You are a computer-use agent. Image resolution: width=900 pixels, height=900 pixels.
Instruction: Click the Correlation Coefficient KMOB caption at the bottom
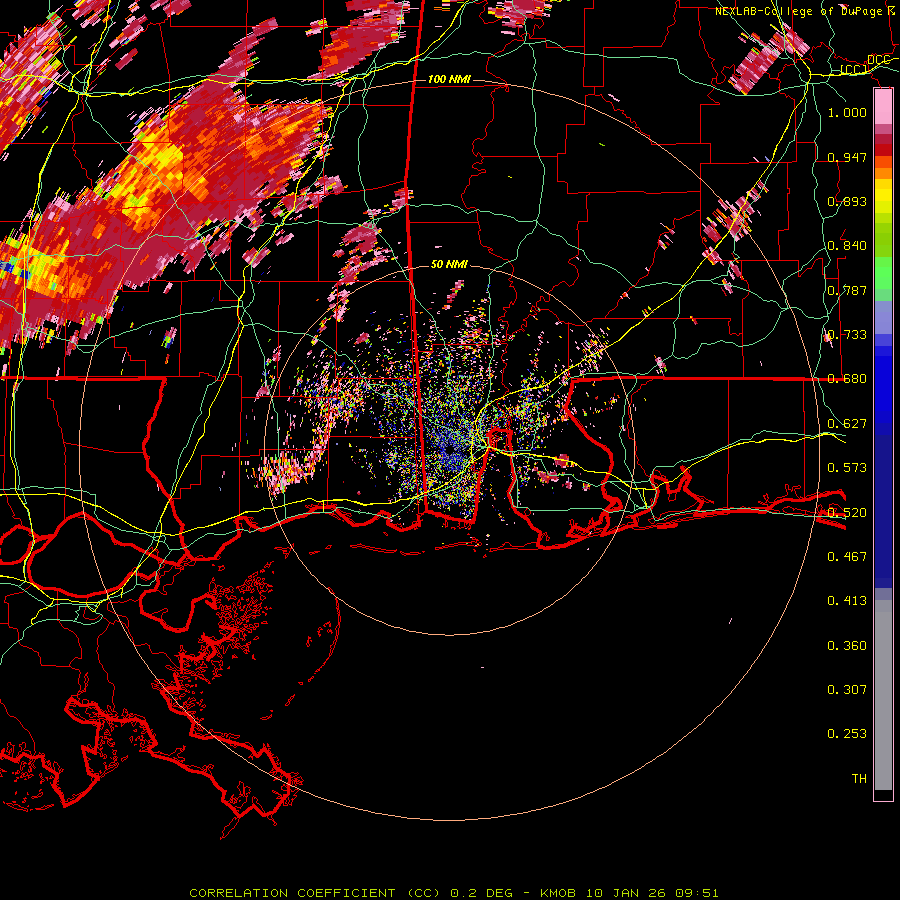453,893
